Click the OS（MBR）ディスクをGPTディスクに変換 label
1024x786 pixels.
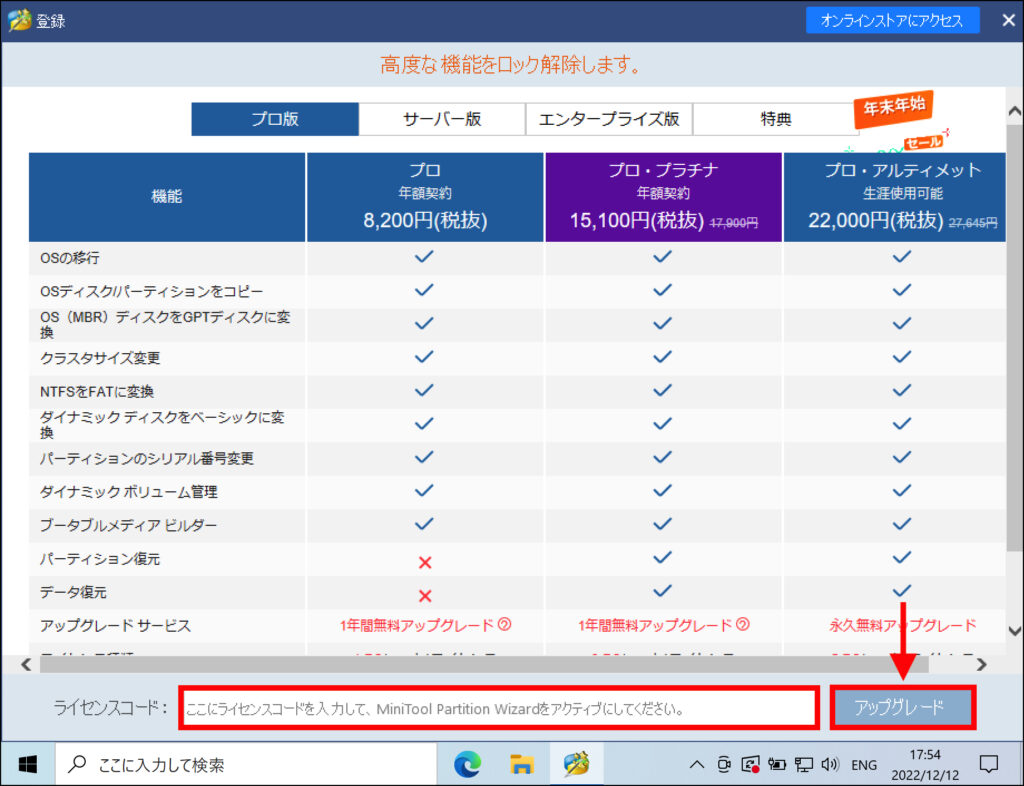[165, 324]
